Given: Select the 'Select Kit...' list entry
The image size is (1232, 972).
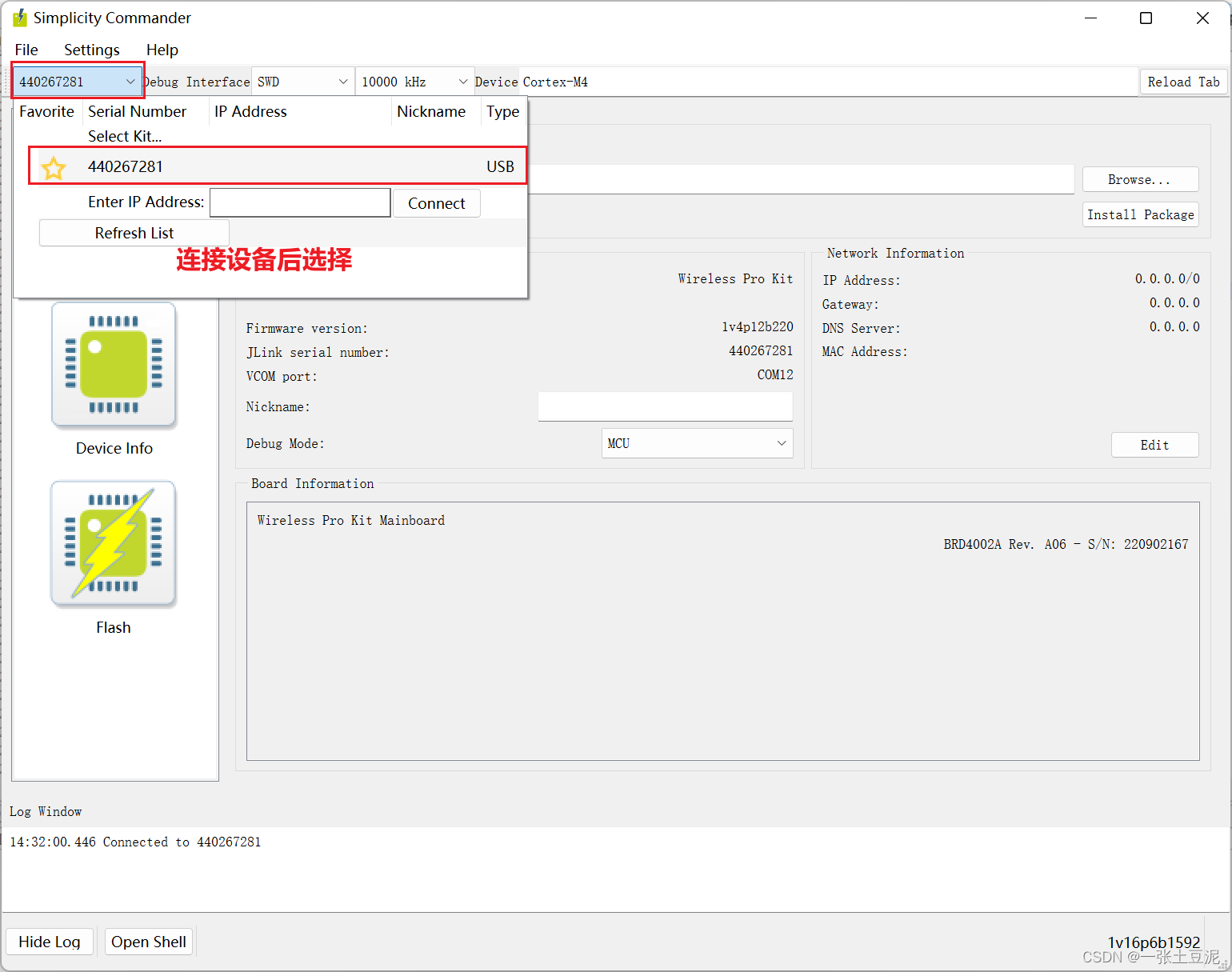Looking at the screenshot, I should pyautogui.click(x=125, y=136).
